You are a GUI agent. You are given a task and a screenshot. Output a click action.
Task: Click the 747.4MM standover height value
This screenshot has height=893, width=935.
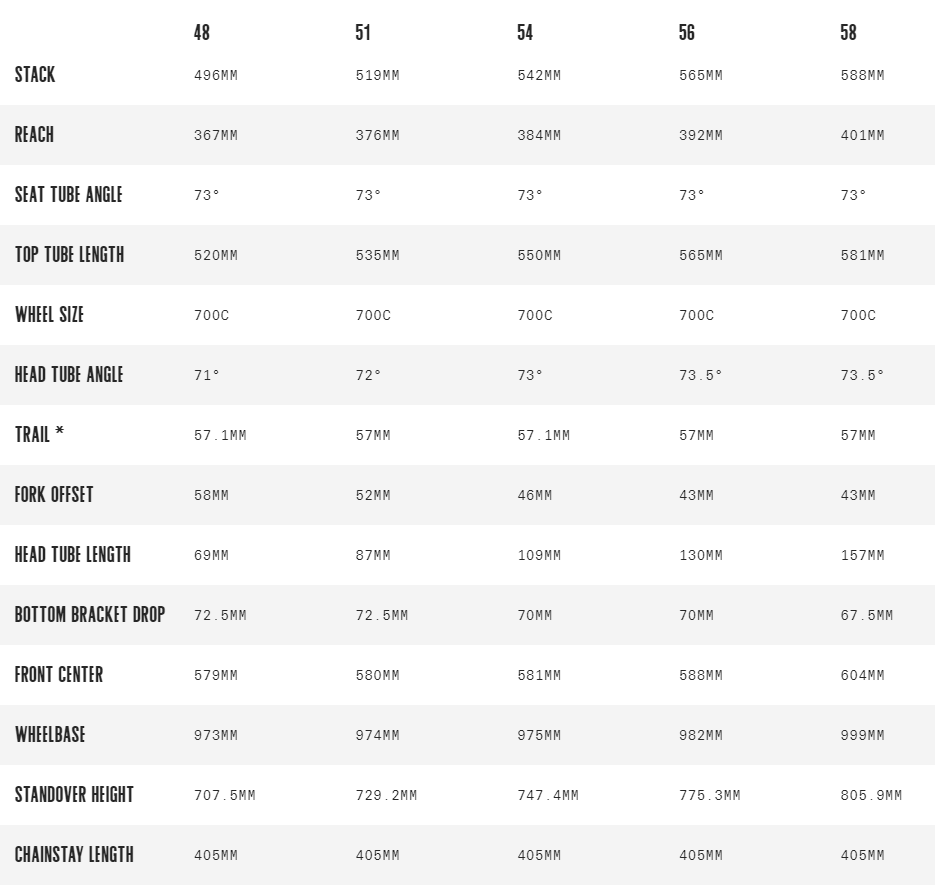click(548, 795)
